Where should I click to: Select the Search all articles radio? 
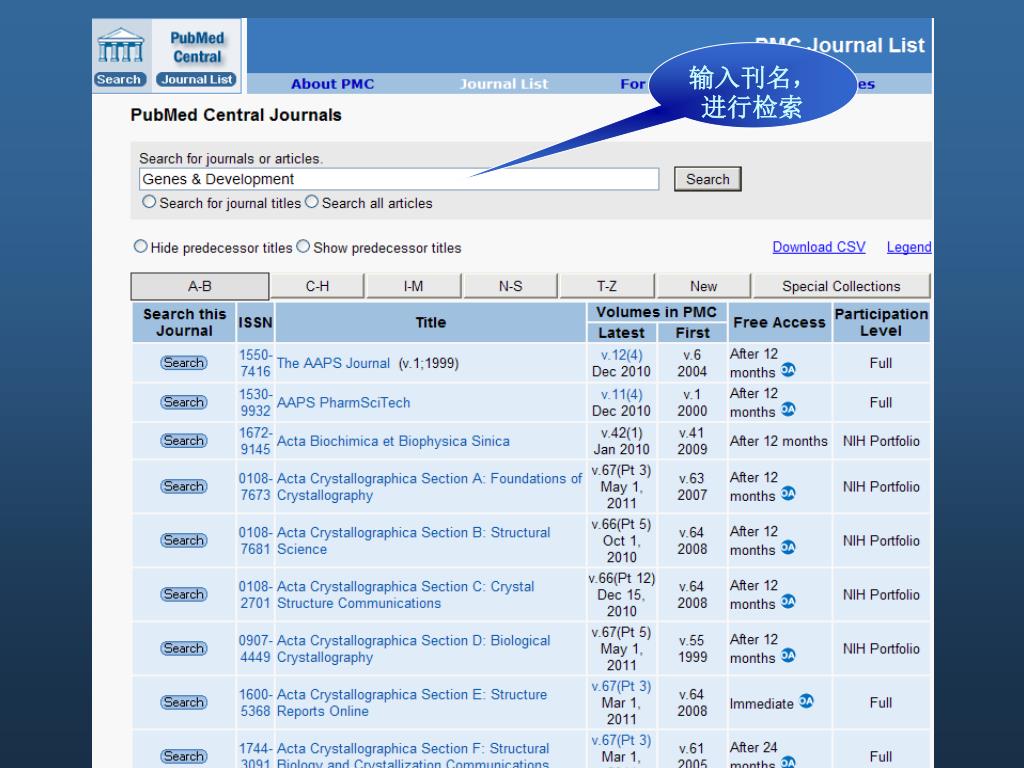[x=312, y=202]
